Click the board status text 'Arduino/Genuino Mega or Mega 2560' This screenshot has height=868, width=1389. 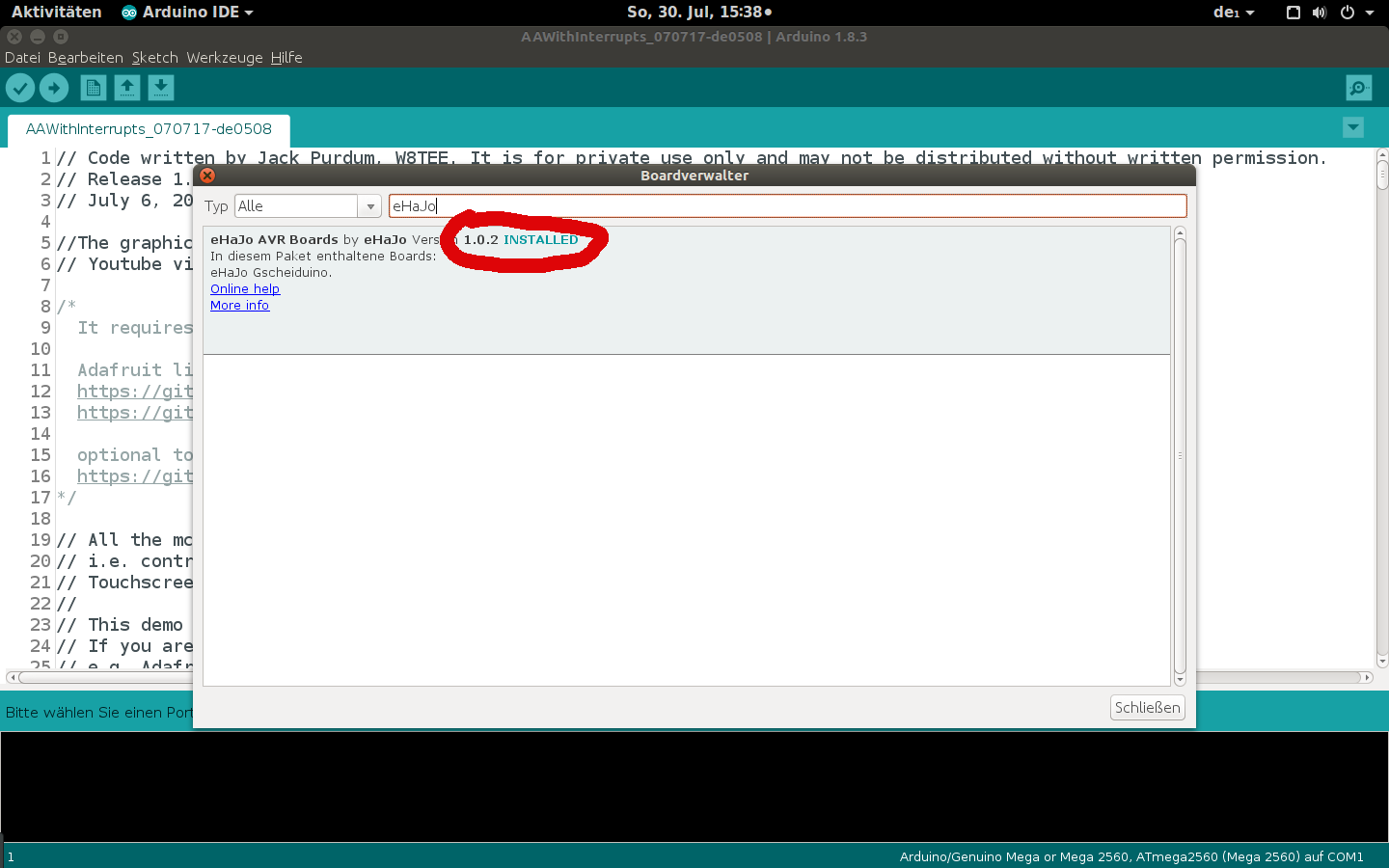pyautogui.click(x=1014, y=856)
